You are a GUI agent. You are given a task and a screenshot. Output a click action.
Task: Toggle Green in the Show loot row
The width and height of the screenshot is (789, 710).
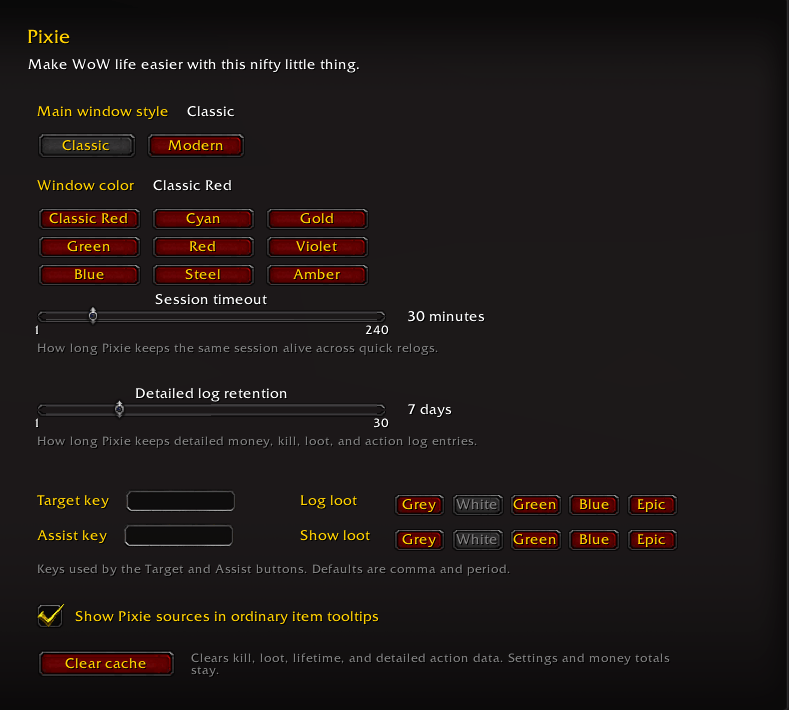(535, 540)
